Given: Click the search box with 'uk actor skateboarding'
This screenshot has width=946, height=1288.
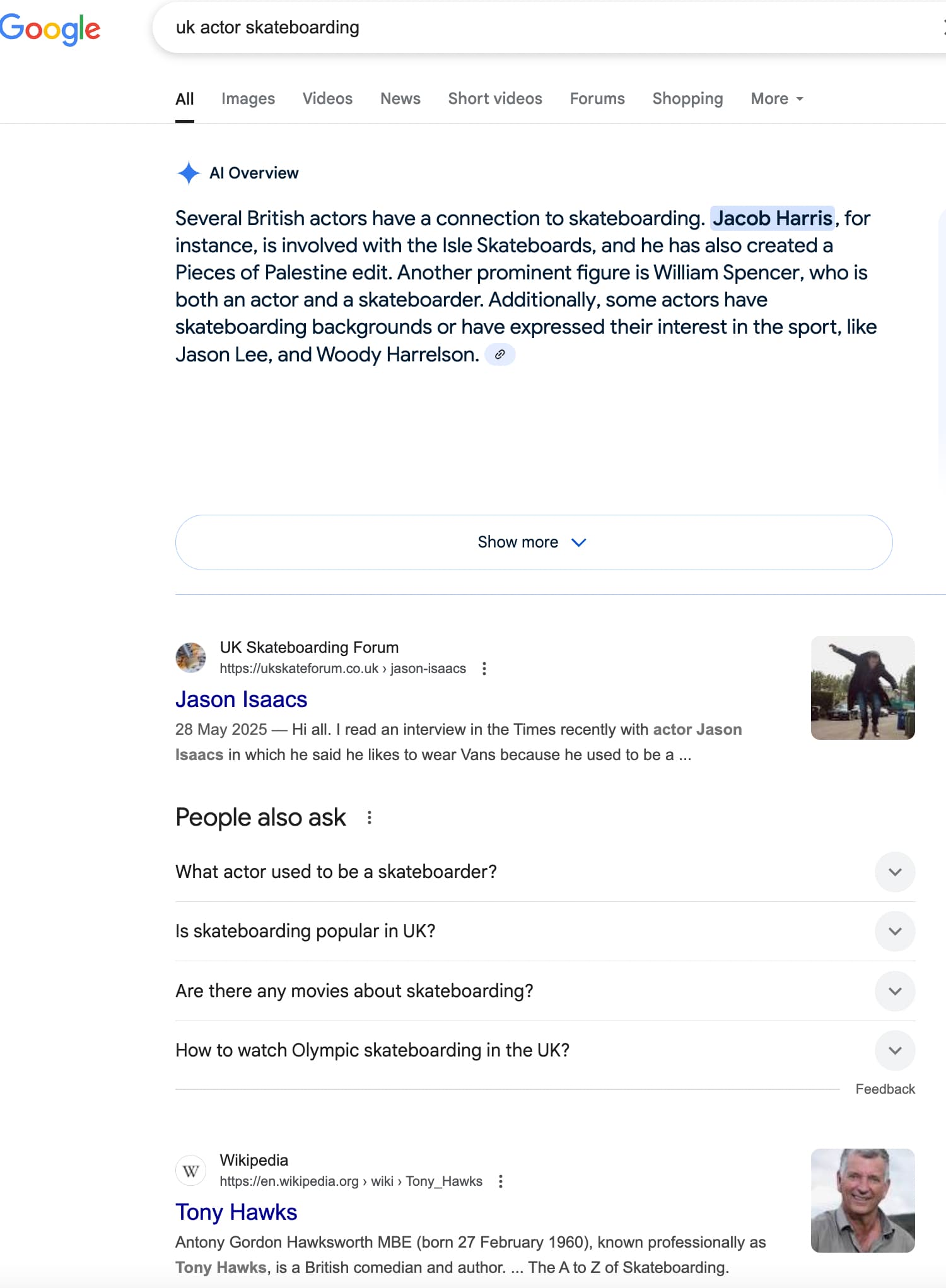Looking at the screenshot, I should [549, 28].
